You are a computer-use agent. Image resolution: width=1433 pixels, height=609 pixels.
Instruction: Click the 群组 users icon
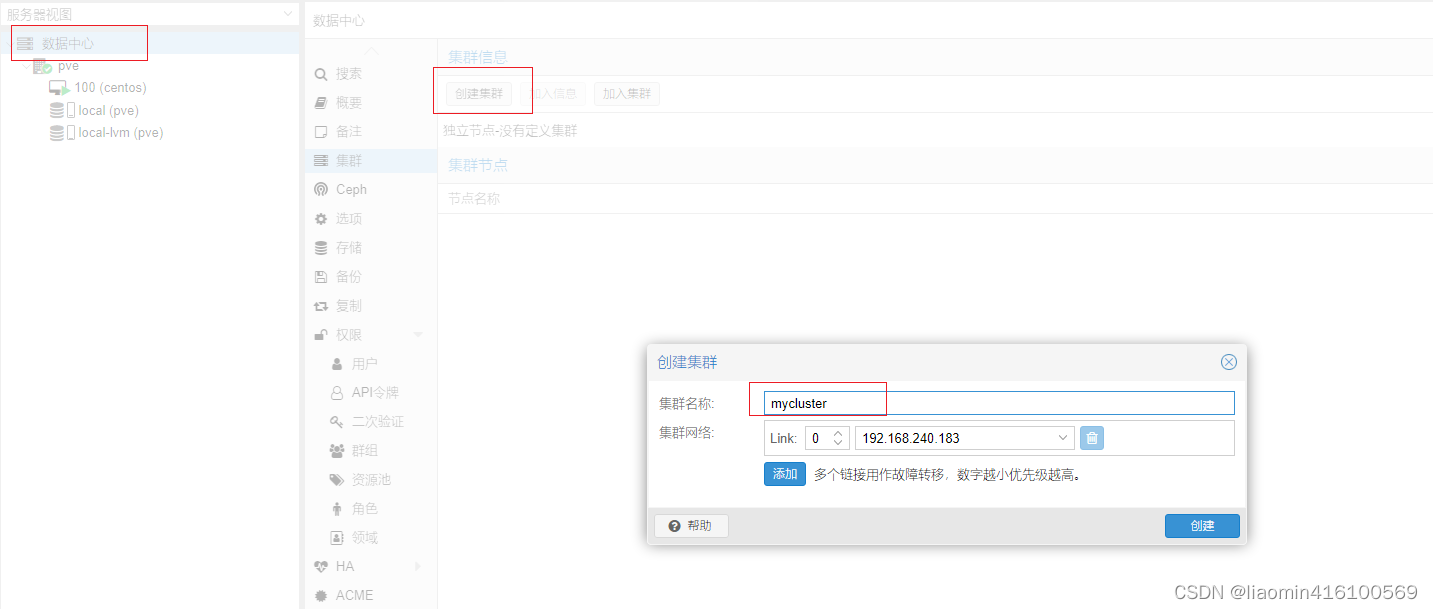[337, 451]
